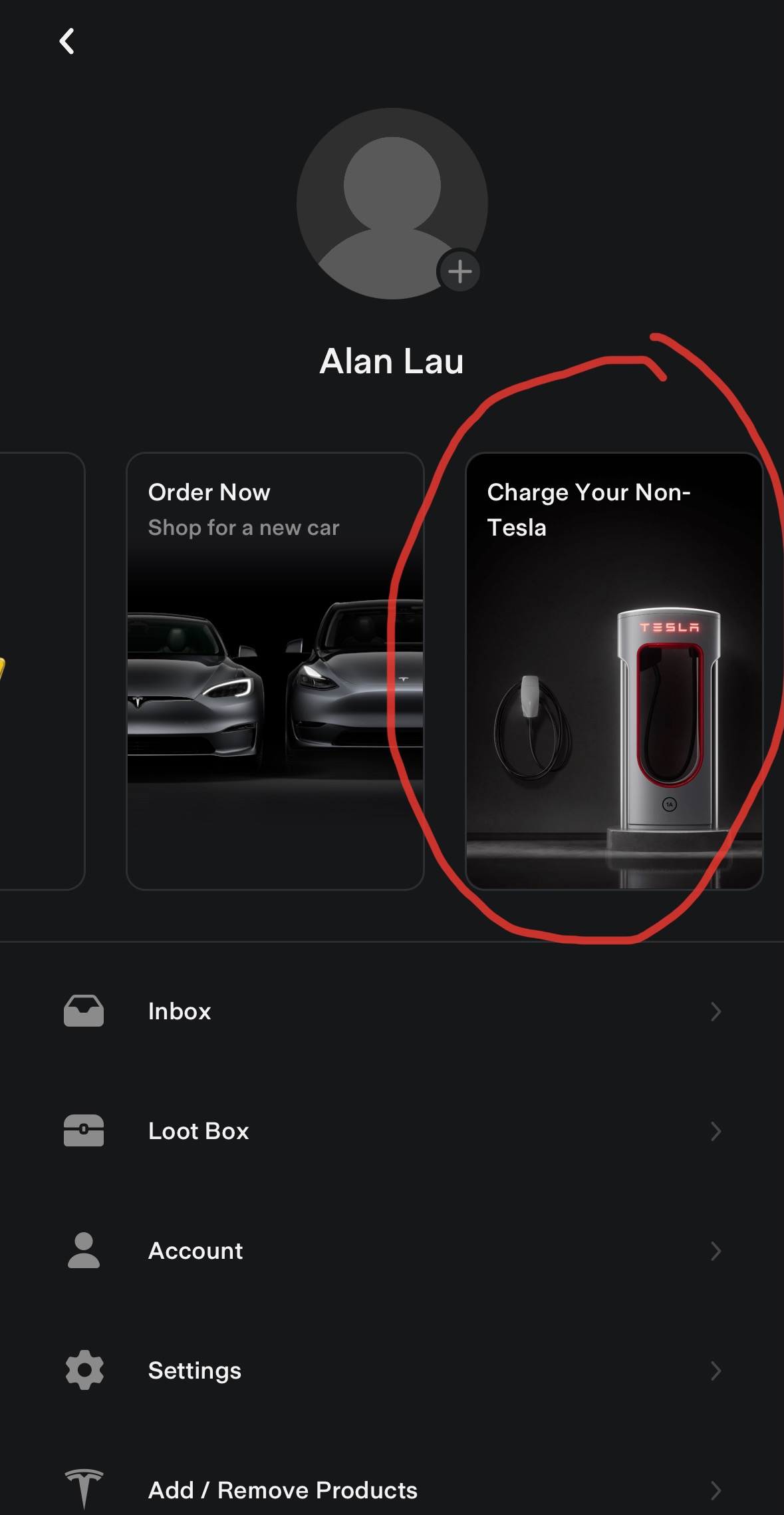Tap the back arrow icon

pyautogui.click(x=66, y=41)
